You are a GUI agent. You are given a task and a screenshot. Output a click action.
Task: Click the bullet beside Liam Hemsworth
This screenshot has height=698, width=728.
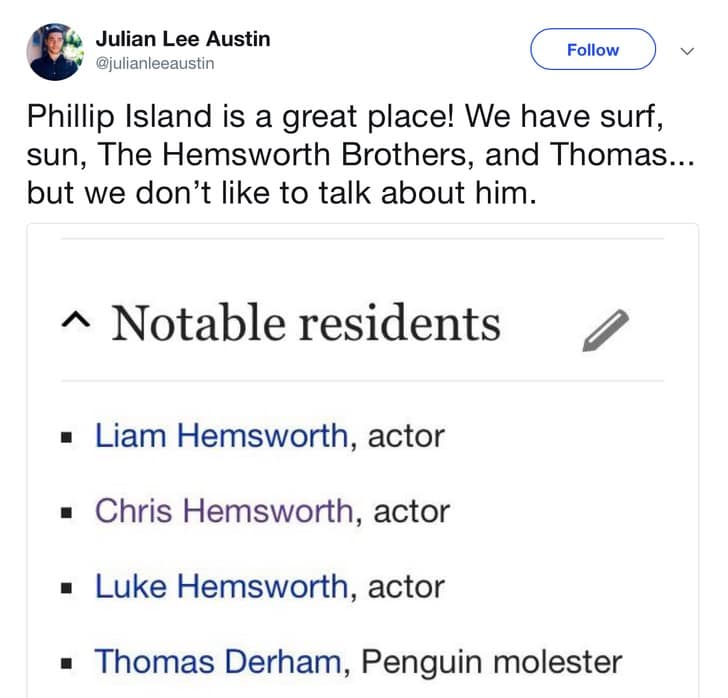point(68,437)
